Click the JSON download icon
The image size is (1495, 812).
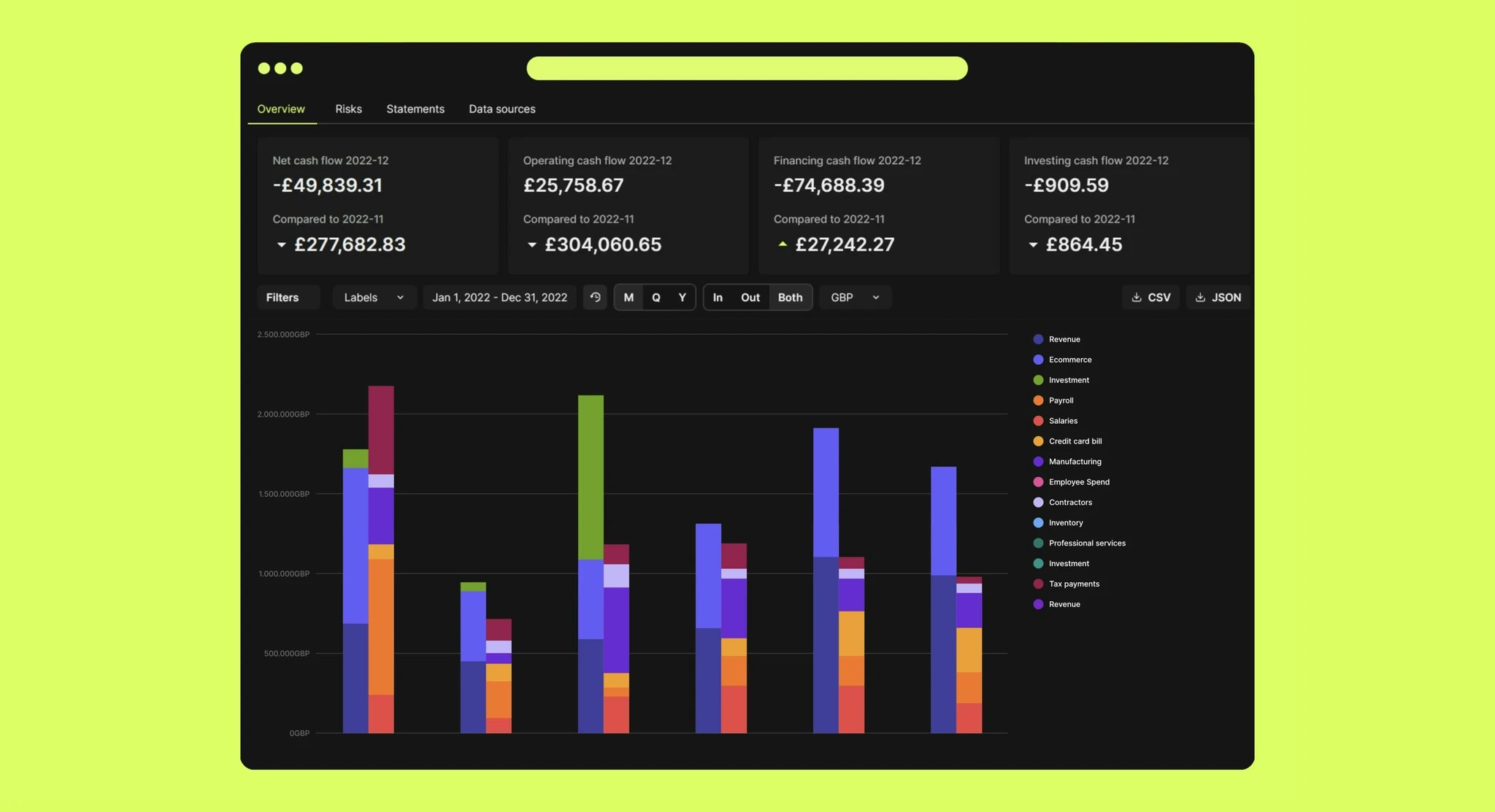tap(1200, 298)
